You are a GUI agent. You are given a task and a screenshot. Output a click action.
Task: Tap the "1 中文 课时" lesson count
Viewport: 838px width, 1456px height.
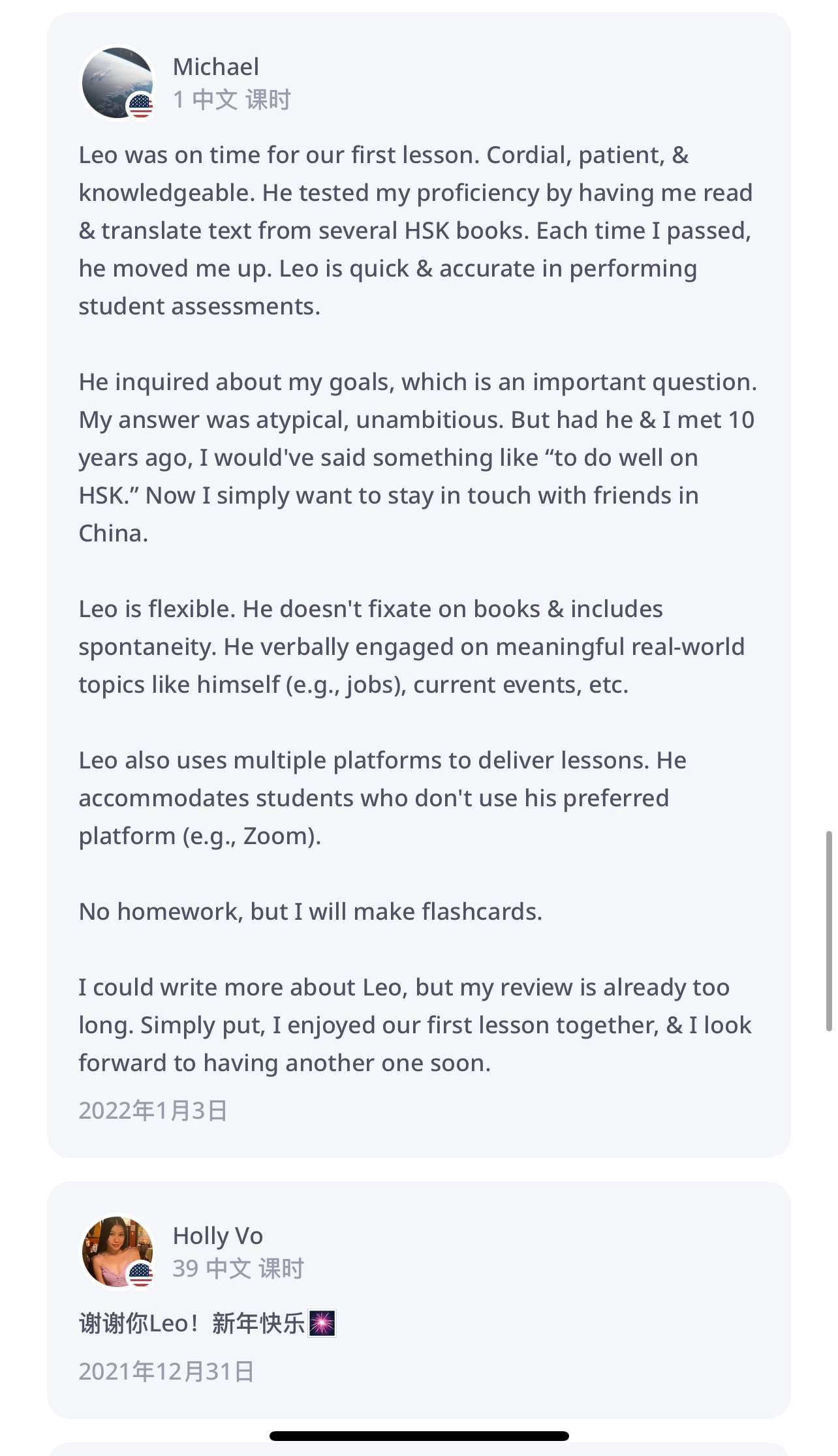tap(232, 100)
